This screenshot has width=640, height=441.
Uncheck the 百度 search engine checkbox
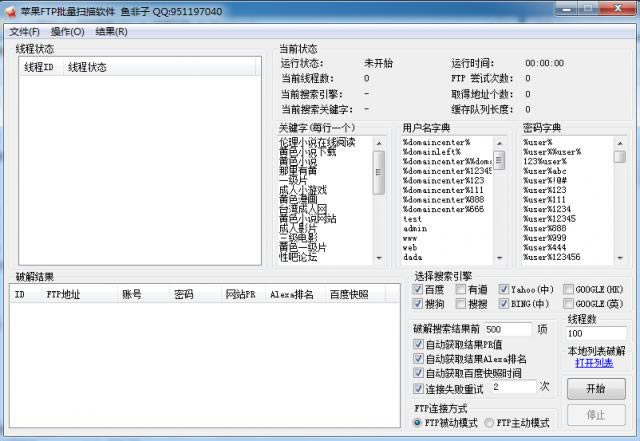coord(419,290)
